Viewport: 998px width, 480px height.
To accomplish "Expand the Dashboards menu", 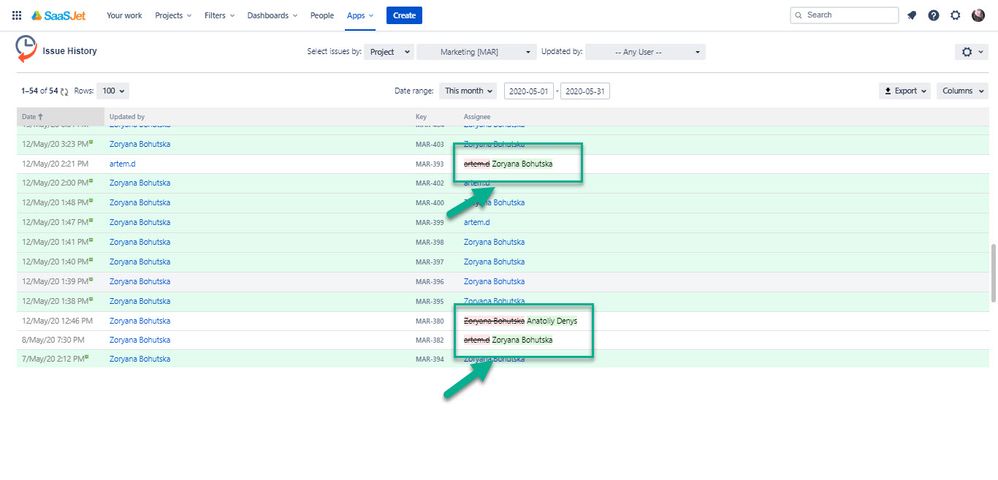I will [x=272, y=15].
